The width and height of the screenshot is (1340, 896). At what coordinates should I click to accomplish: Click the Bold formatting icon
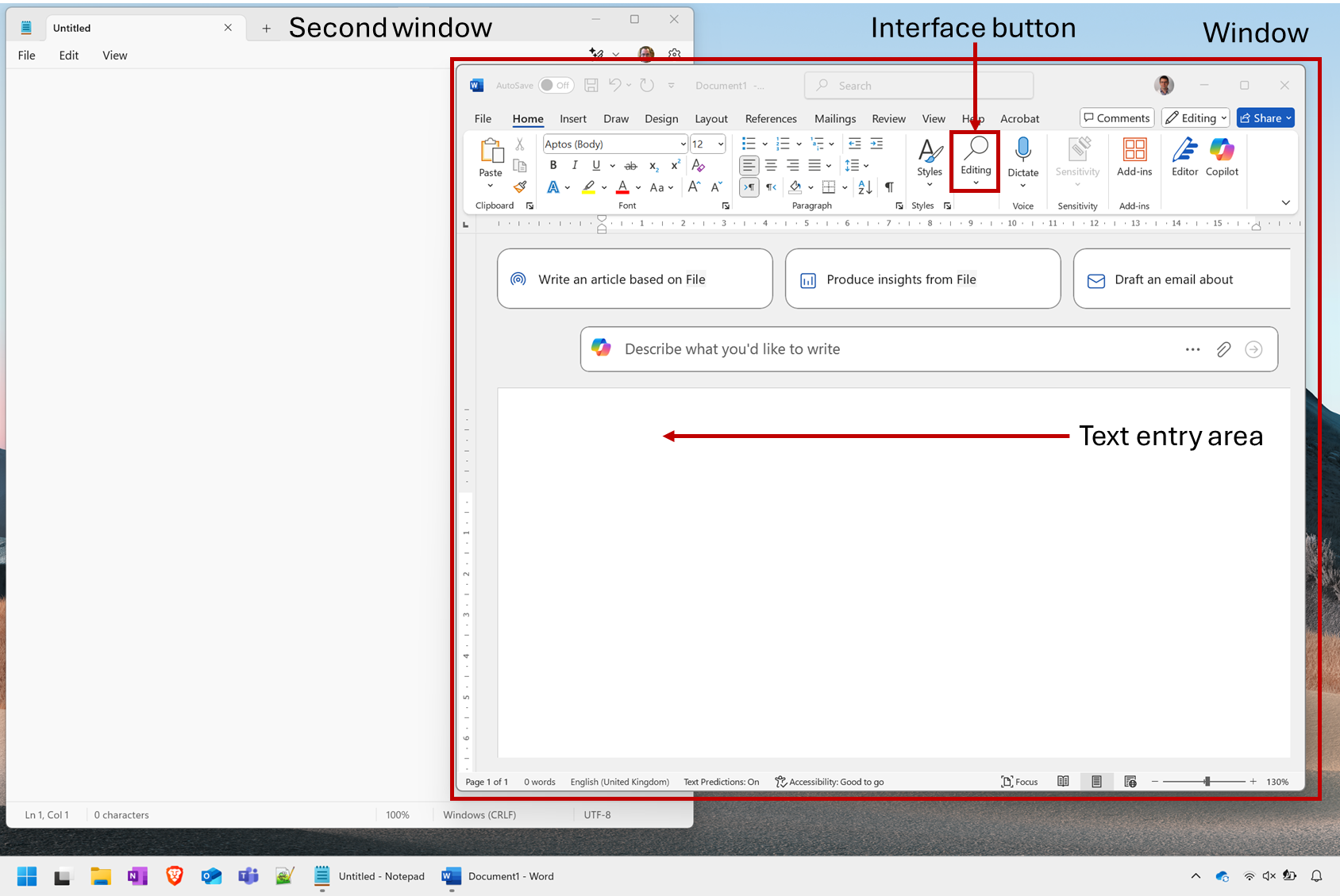(x=553, y=165)
